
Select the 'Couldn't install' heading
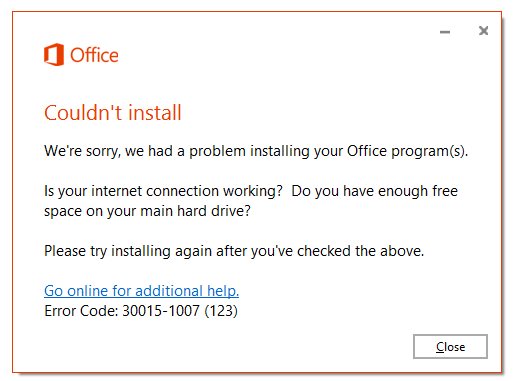click(113, 112)
